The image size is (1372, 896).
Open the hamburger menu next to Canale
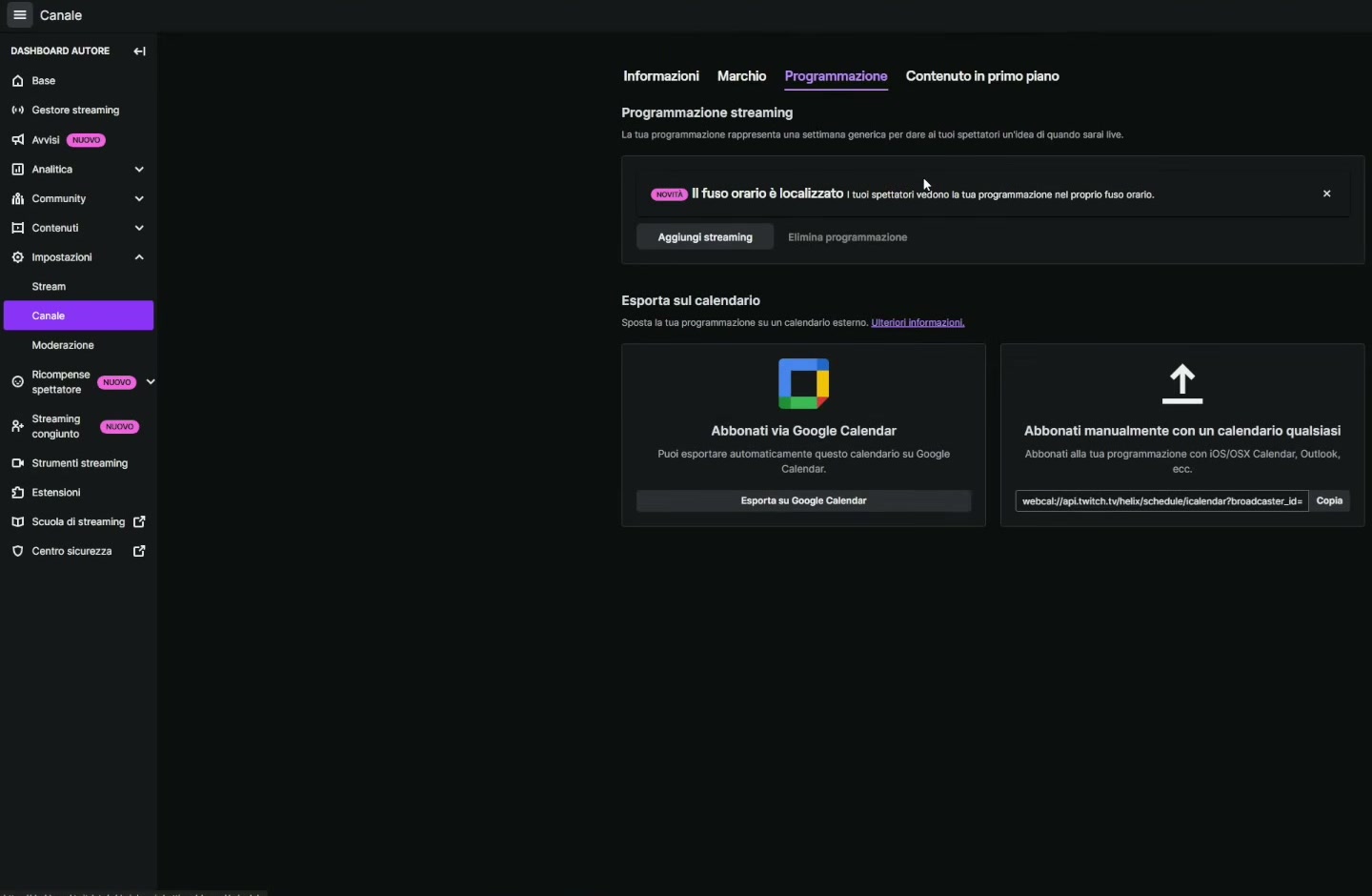(19, 15)
